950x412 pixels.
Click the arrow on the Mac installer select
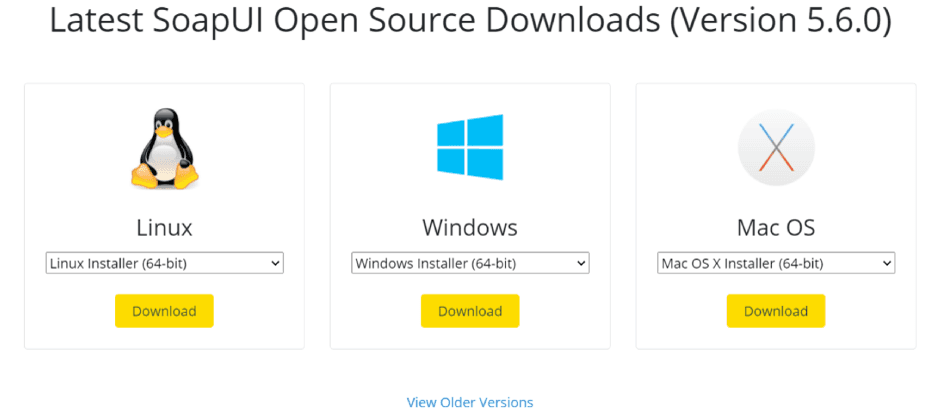tap(886, 263)
